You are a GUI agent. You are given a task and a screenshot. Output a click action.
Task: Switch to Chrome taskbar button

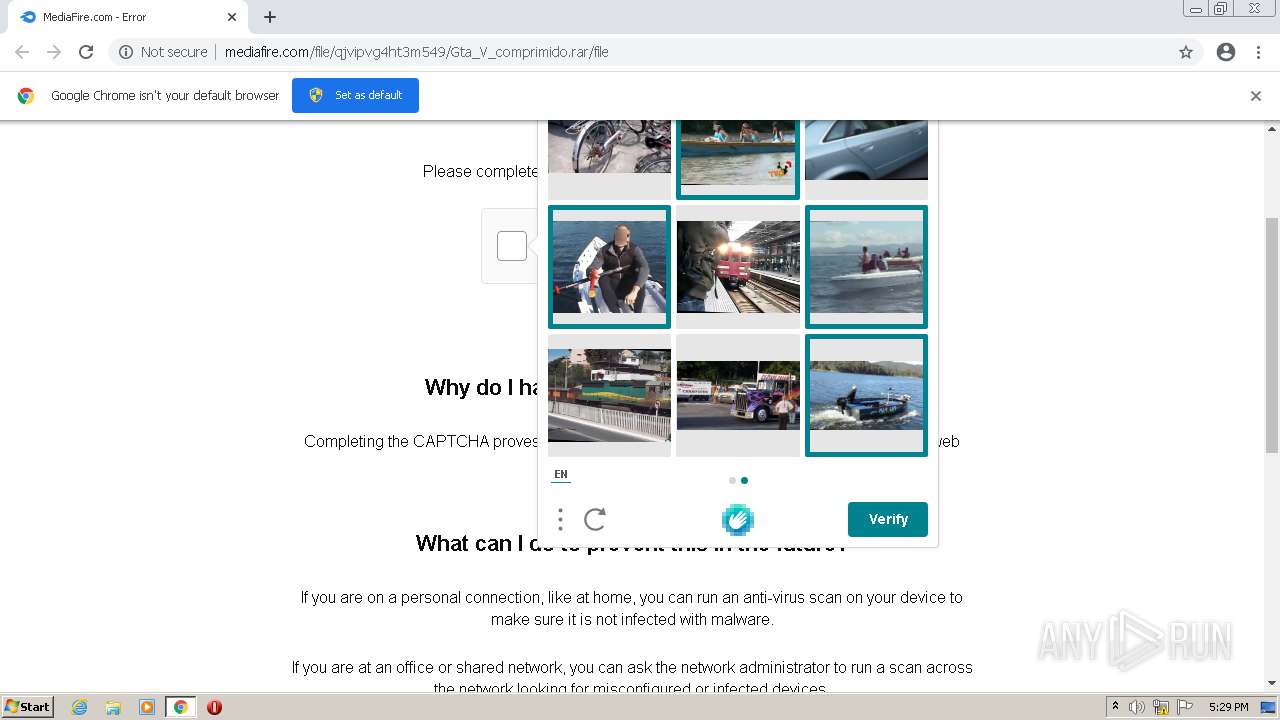(181, 707)
